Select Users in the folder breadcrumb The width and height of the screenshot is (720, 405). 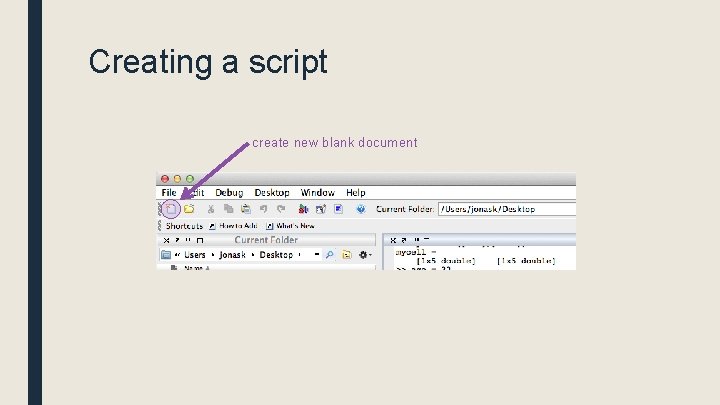[x=195, y=255]
